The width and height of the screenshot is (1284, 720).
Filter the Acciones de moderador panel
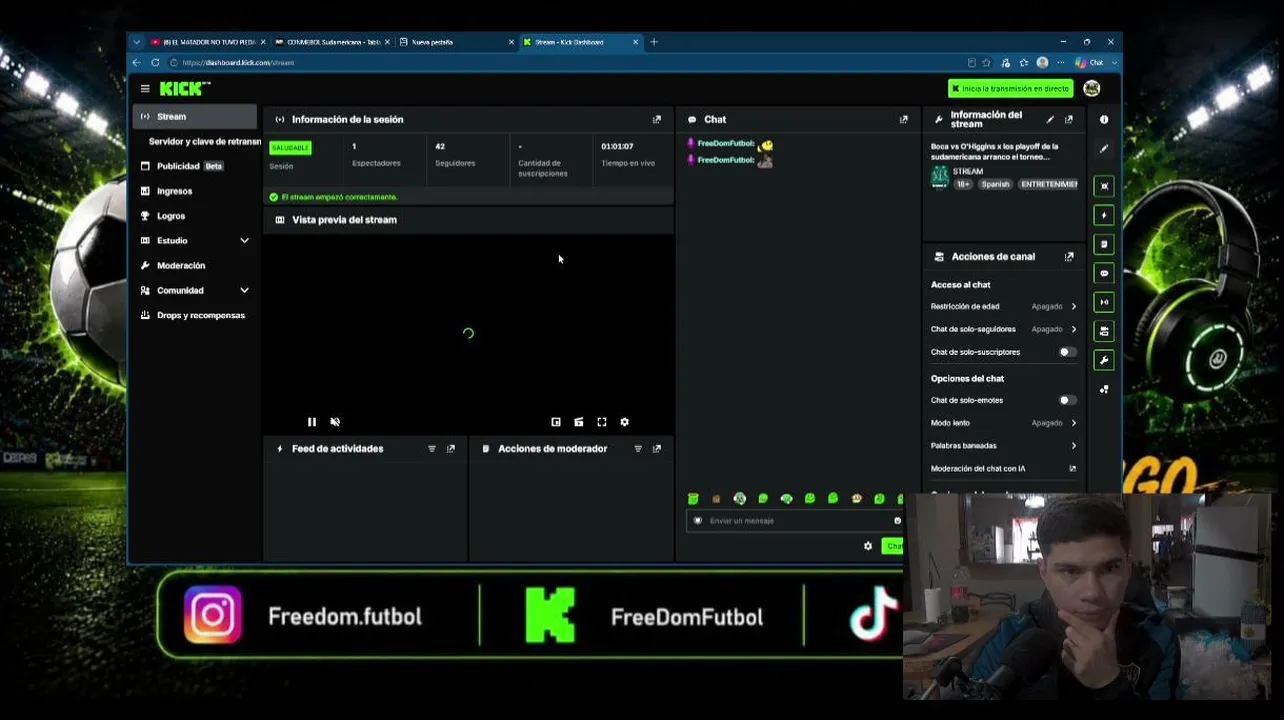tap(638, 449)
